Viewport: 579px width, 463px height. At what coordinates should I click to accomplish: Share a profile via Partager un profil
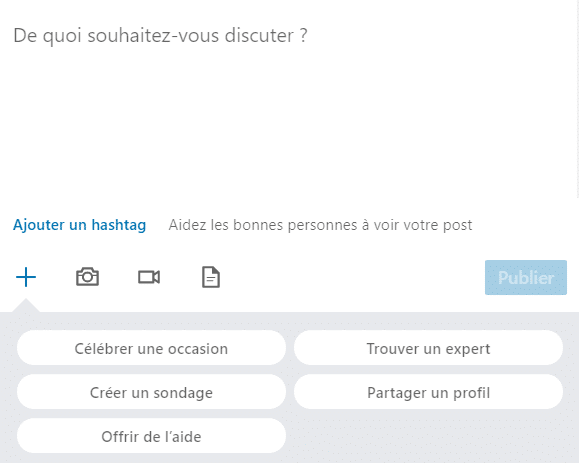[428, 392]
